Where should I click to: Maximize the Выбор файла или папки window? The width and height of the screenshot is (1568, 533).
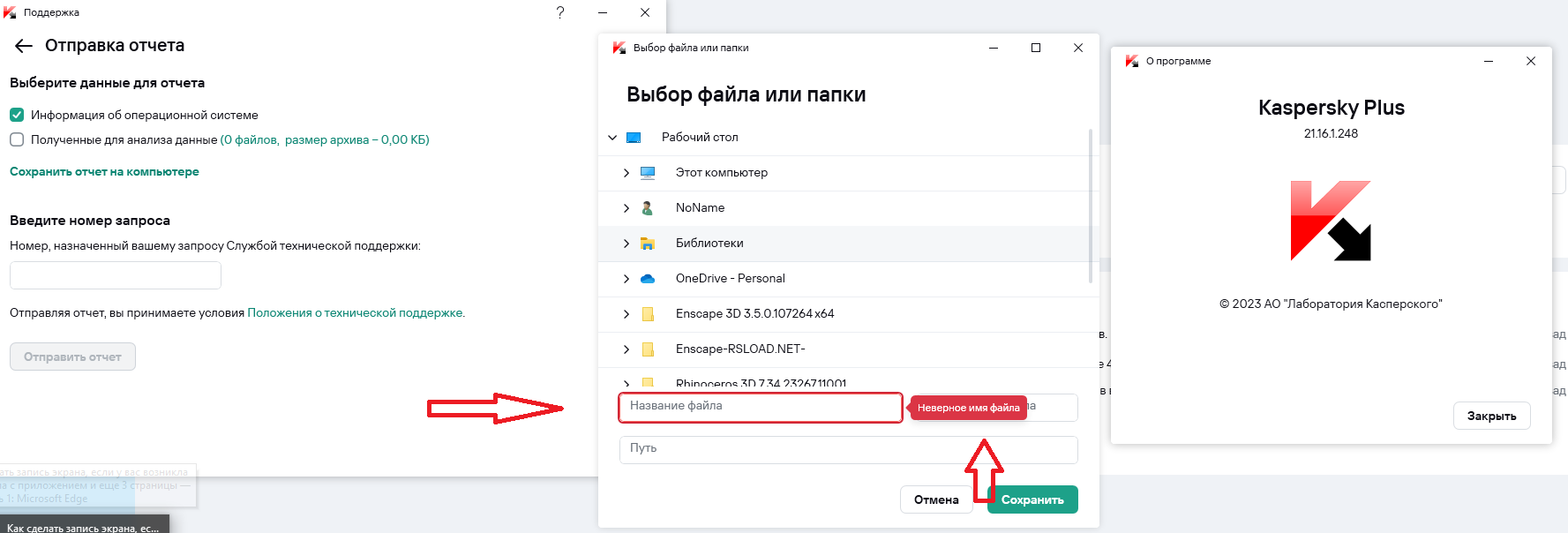1036,48
